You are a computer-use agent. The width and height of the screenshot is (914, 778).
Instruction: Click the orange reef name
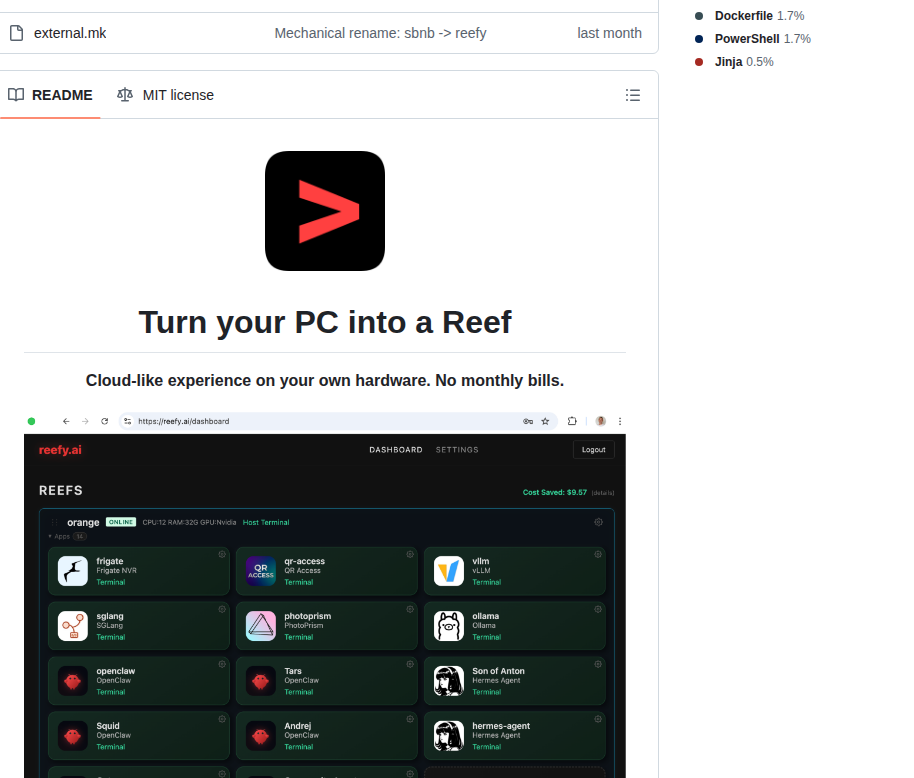(x=83, y=522)
